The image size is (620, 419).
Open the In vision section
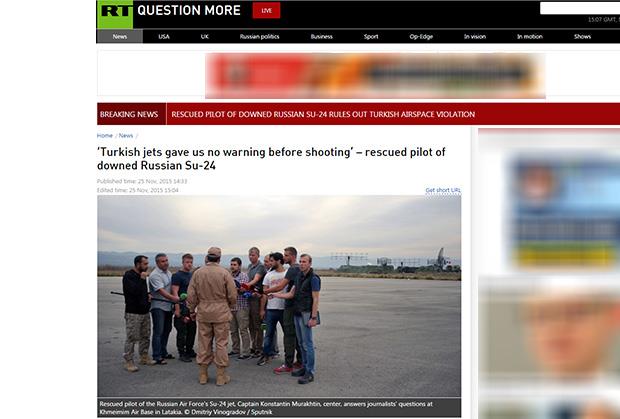pos(475,36)
